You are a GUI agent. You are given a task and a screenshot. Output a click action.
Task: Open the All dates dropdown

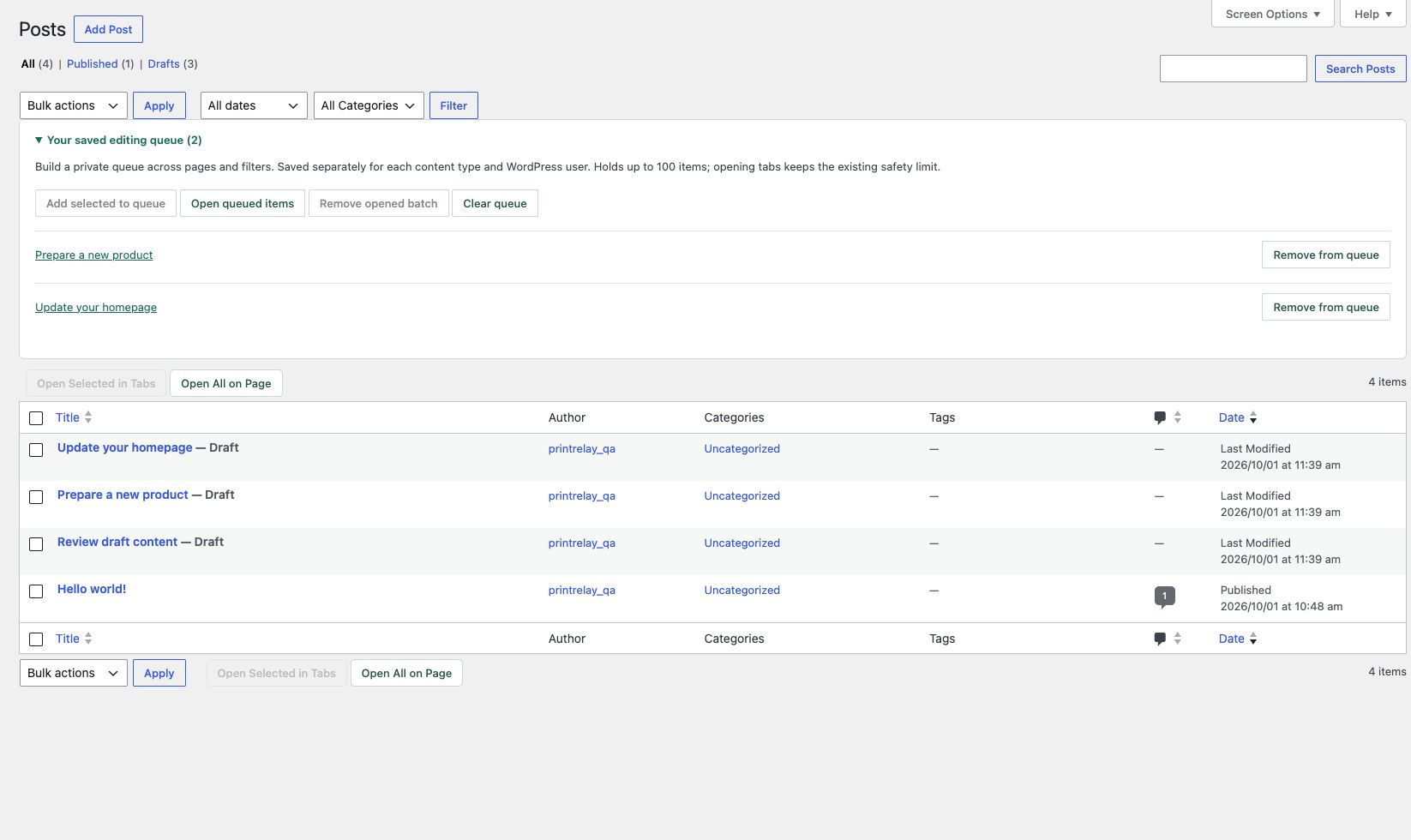tap(254, 105)
